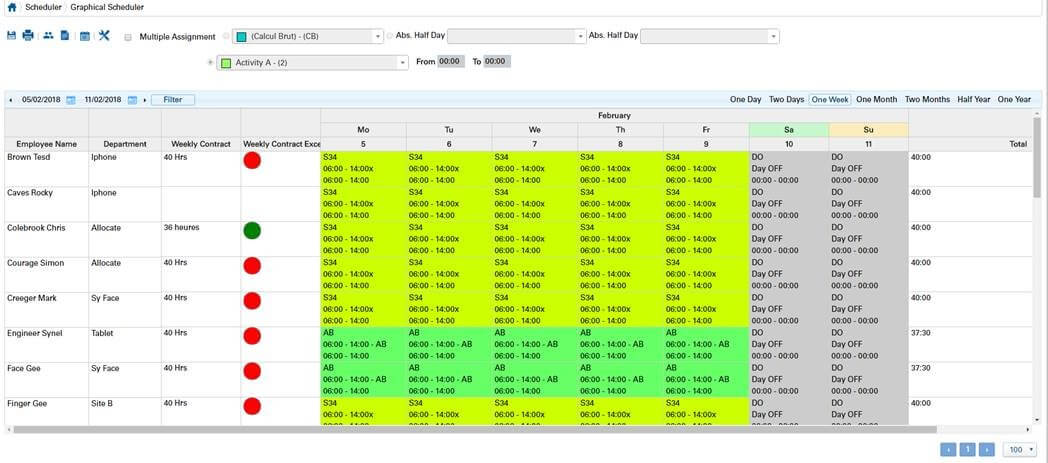Image resolution: width=1048 pixels, height=463 pixels.
Task: Enable Multiple Assignment checkbox
Action: click(x=128, y=37)
